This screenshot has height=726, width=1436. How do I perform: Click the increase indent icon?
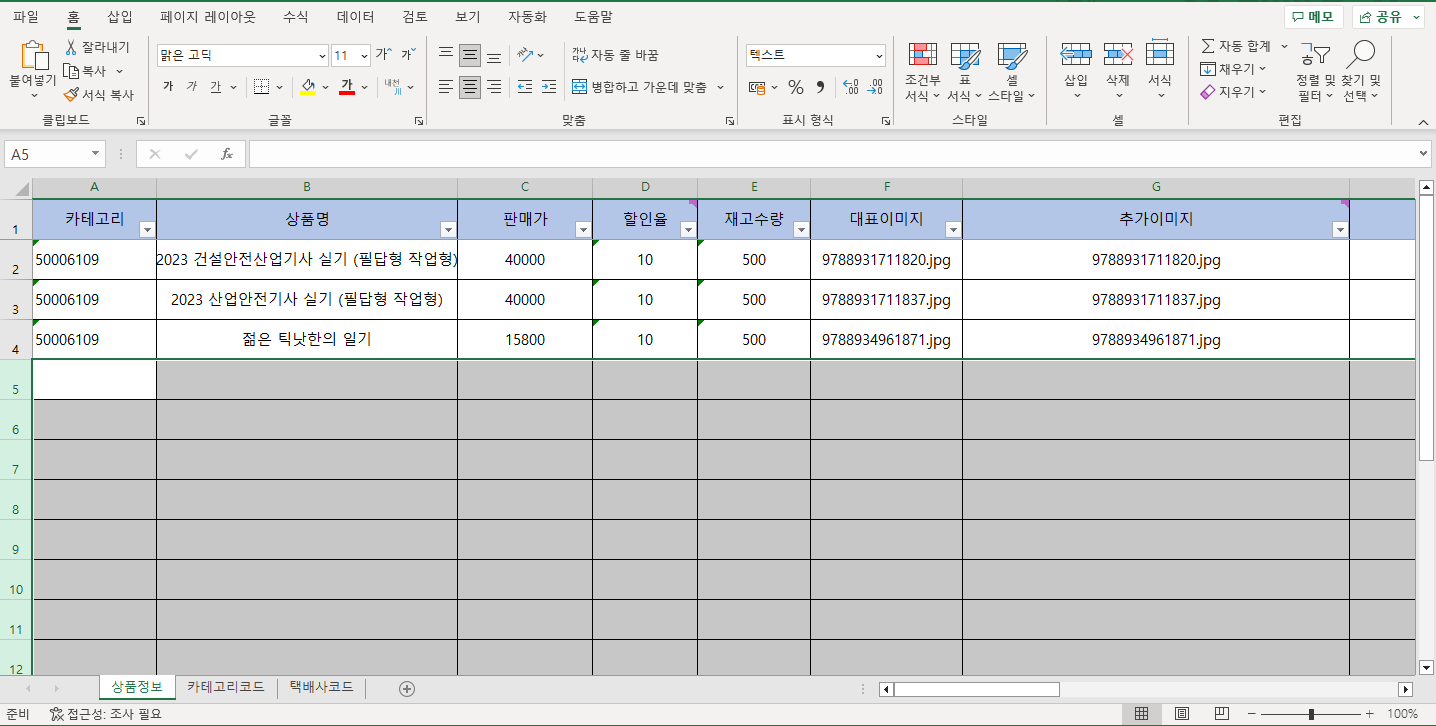point(548,87)
